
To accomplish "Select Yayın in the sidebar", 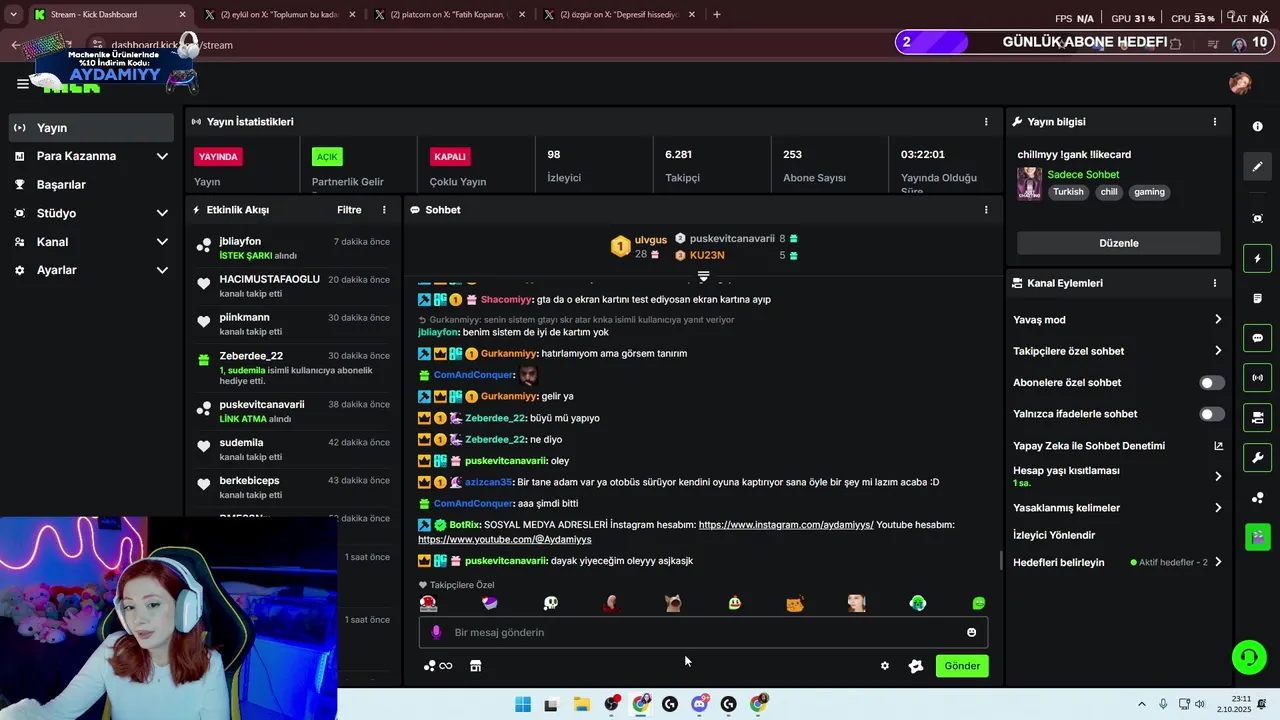I will (92, 128).
